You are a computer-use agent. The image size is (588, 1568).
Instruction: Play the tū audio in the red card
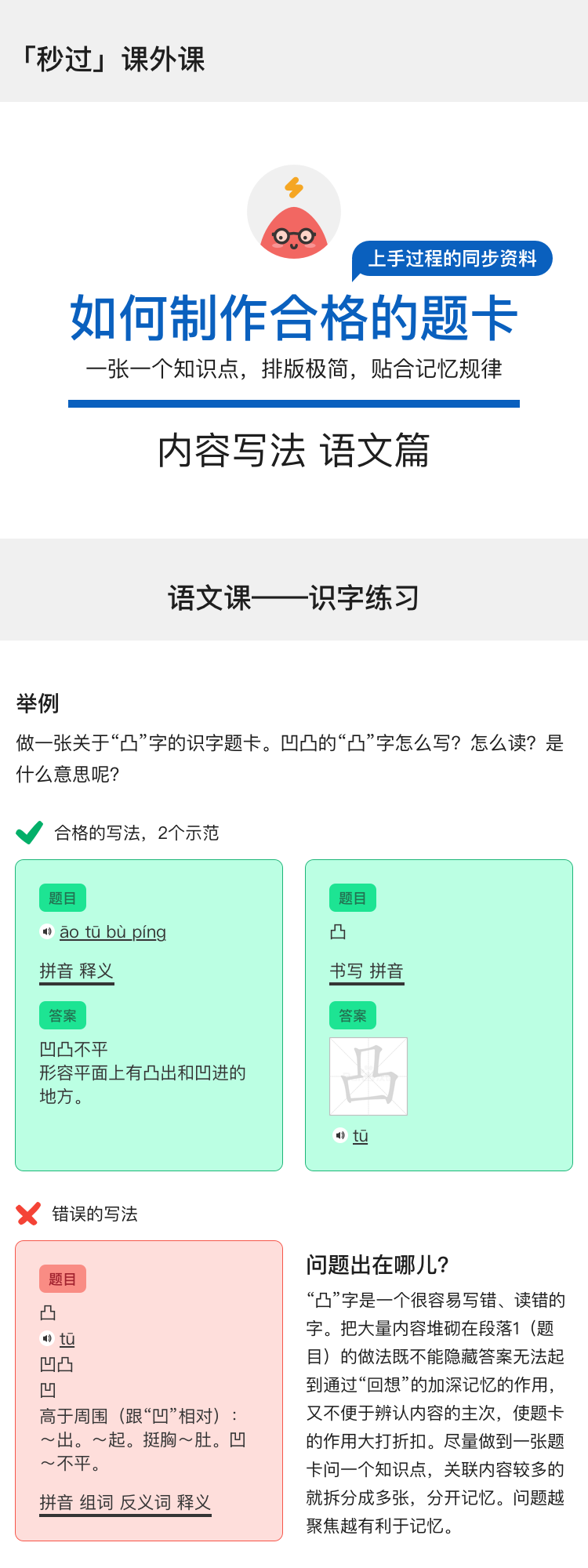(x=47, y=1338)
